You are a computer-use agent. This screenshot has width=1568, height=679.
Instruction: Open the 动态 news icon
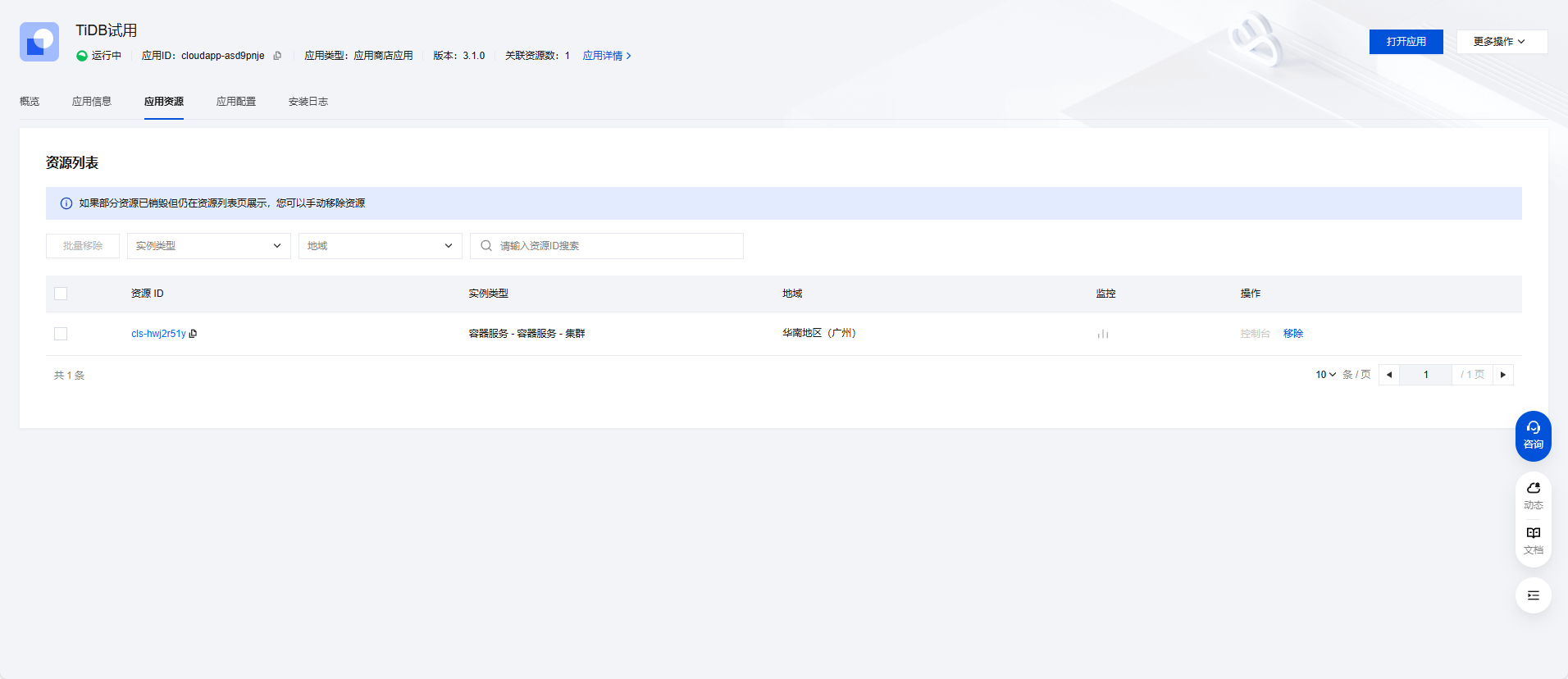click(x=1532, y=494)
